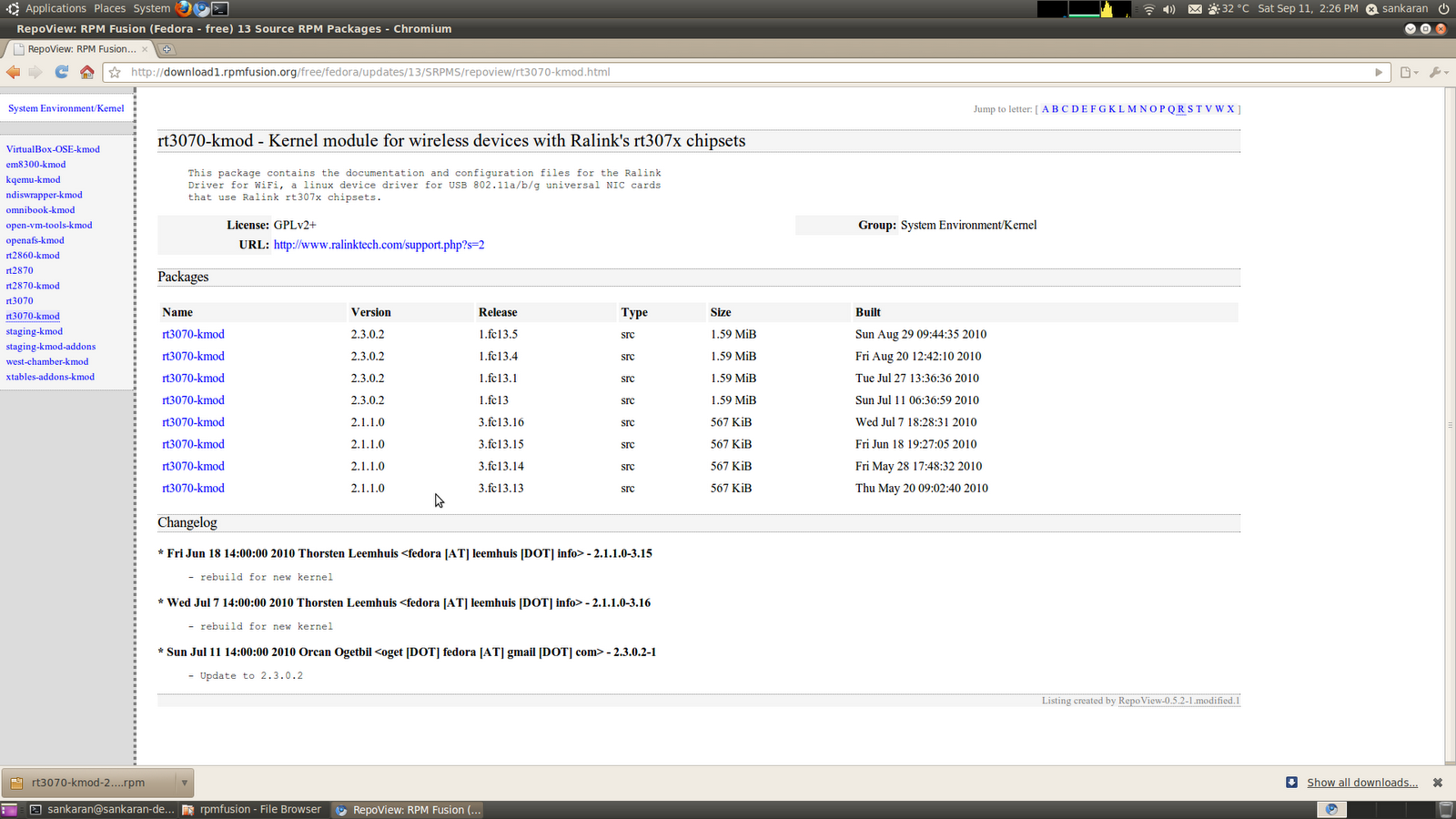Open xtables-addons-kmod in sidebar
Screen dimensions: 1456x819
pos(50,377)
